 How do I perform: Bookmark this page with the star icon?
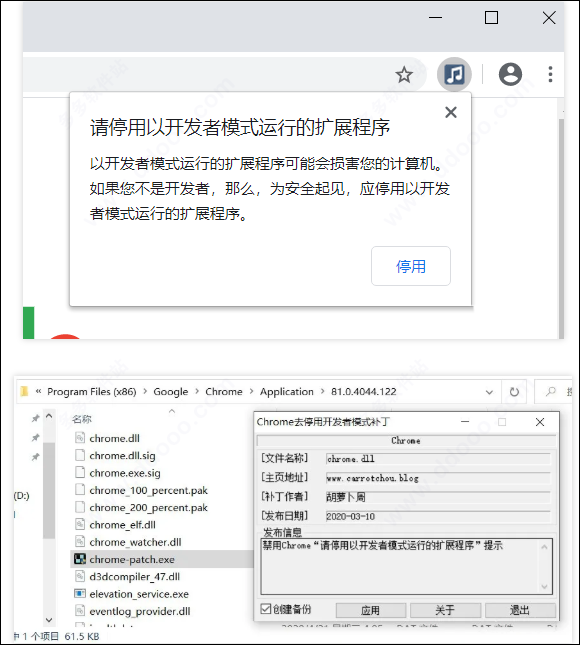click(x=404, y=75)
